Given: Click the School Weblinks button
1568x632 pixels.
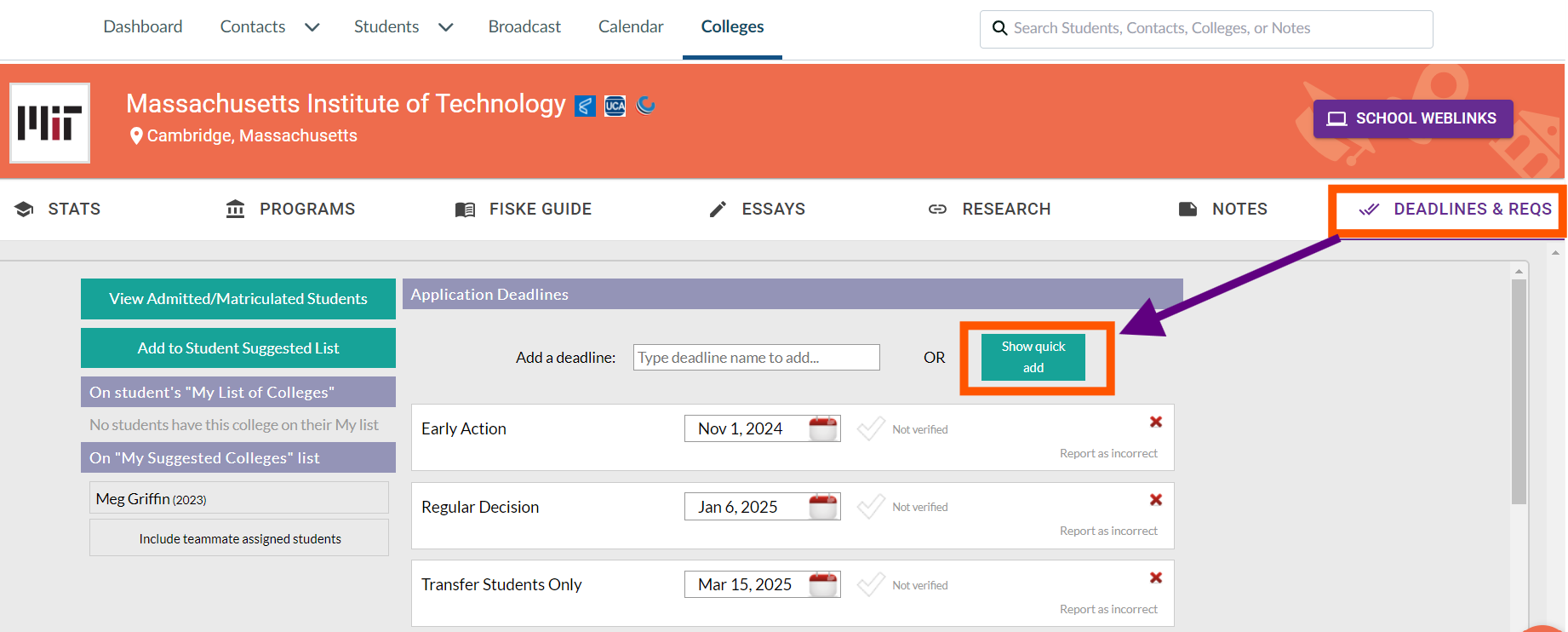Looking at the screenshot, I should (x=1413, y=118).
